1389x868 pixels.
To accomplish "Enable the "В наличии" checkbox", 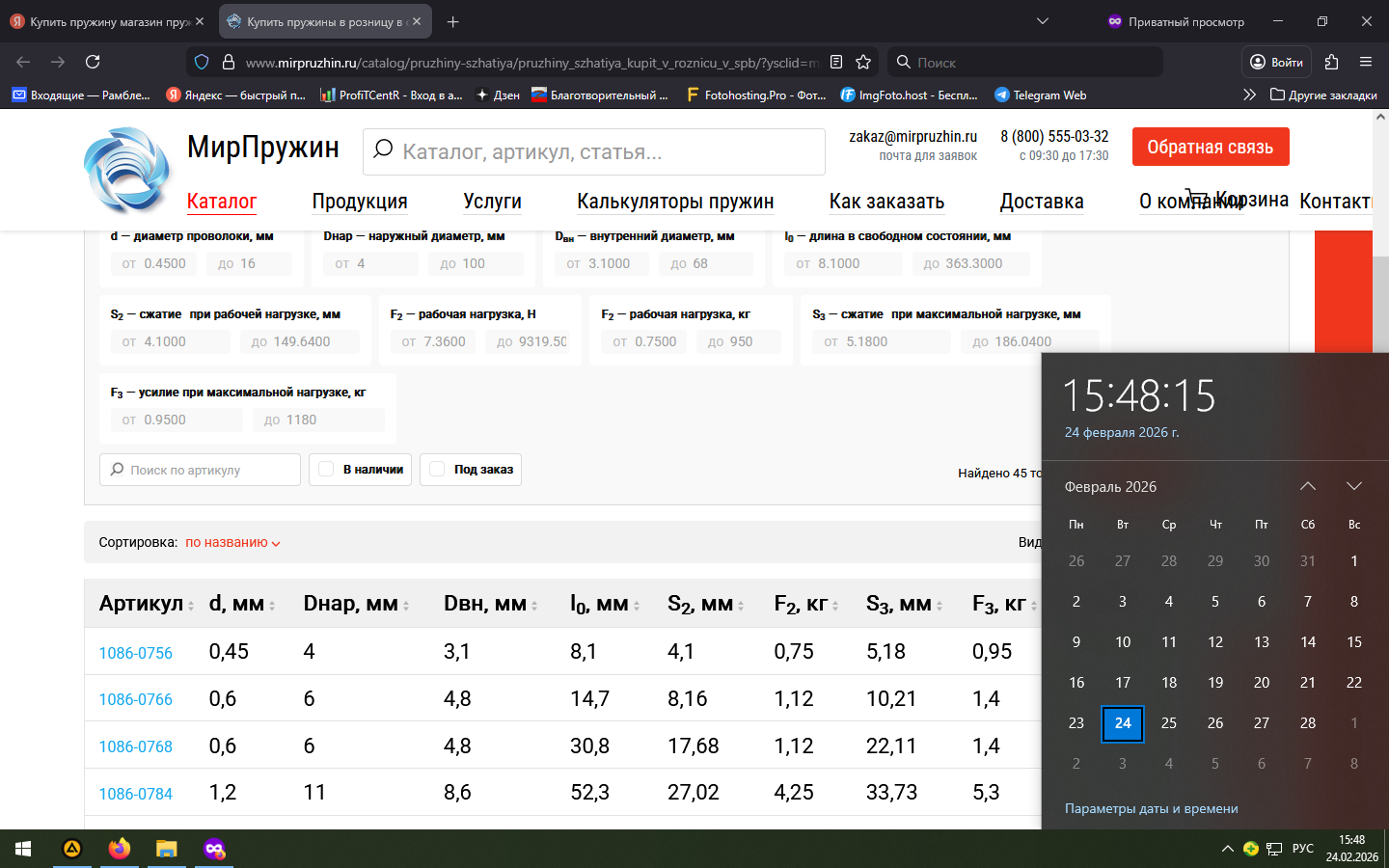I will click(x=327, y=470).
